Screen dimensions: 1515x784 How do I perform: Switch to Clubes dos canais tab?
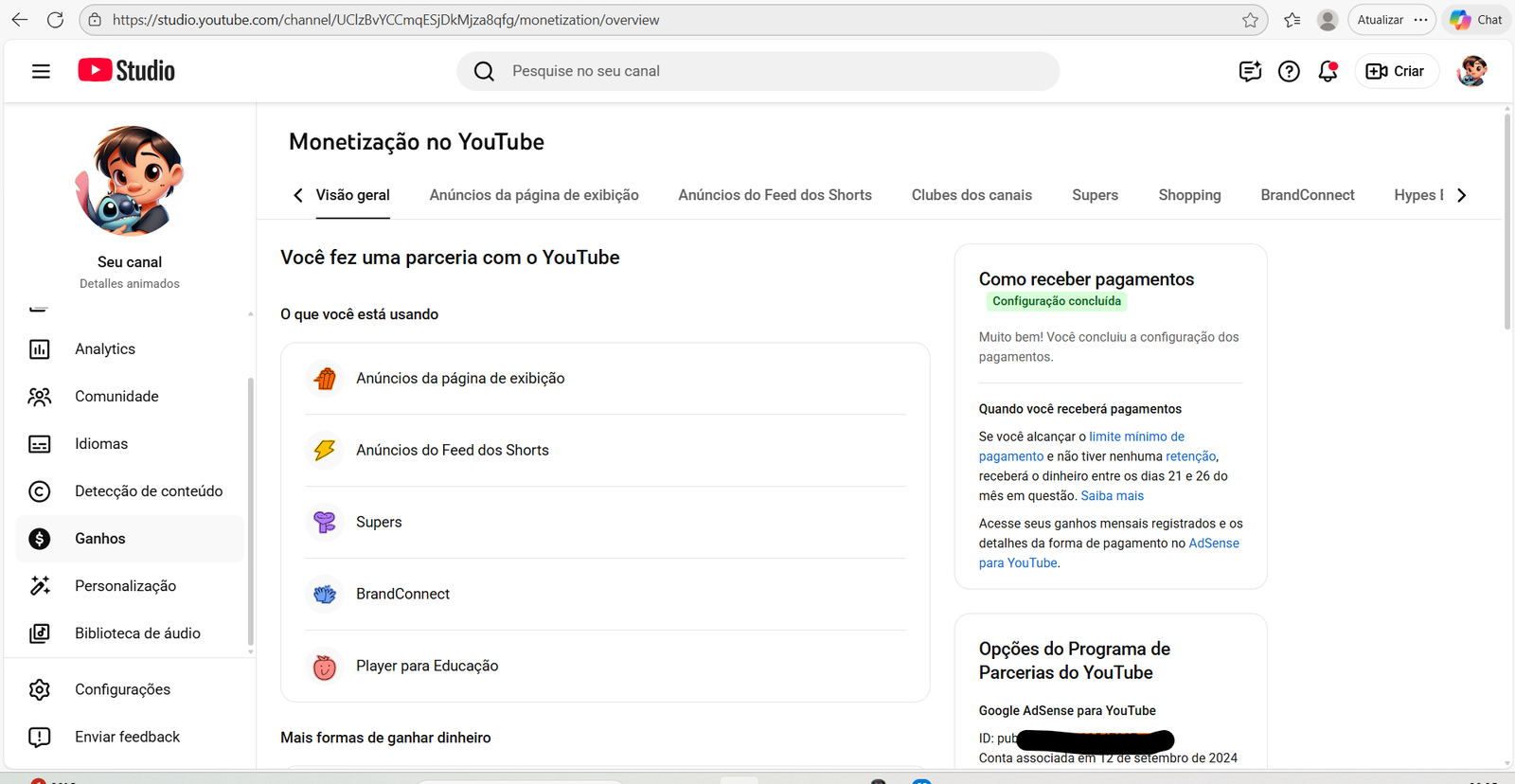click(971, 195)
